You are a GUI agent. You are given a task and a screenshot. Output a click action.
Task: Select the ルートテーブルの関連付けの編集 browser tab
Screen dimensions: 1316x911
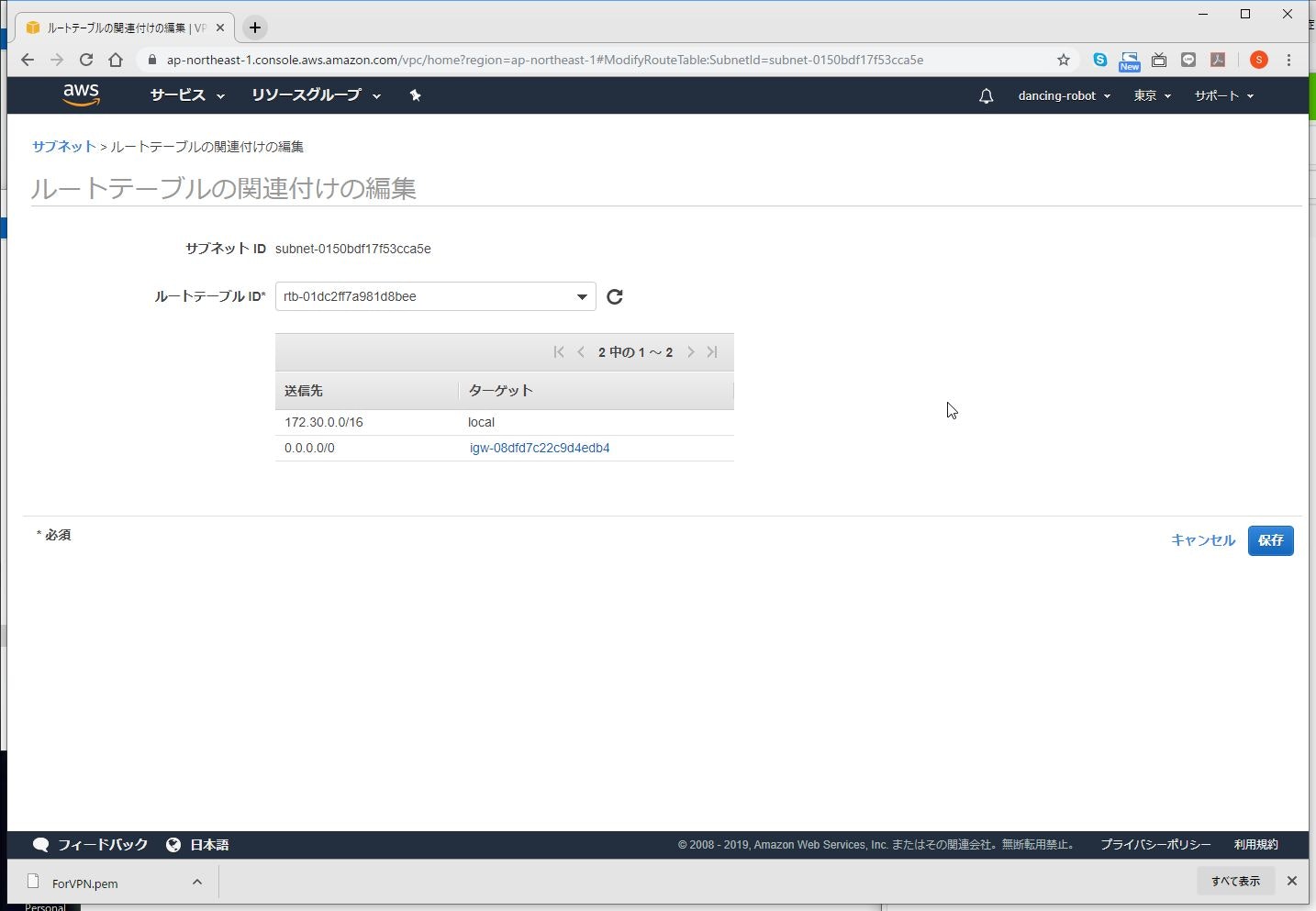(x=127, y=28)
